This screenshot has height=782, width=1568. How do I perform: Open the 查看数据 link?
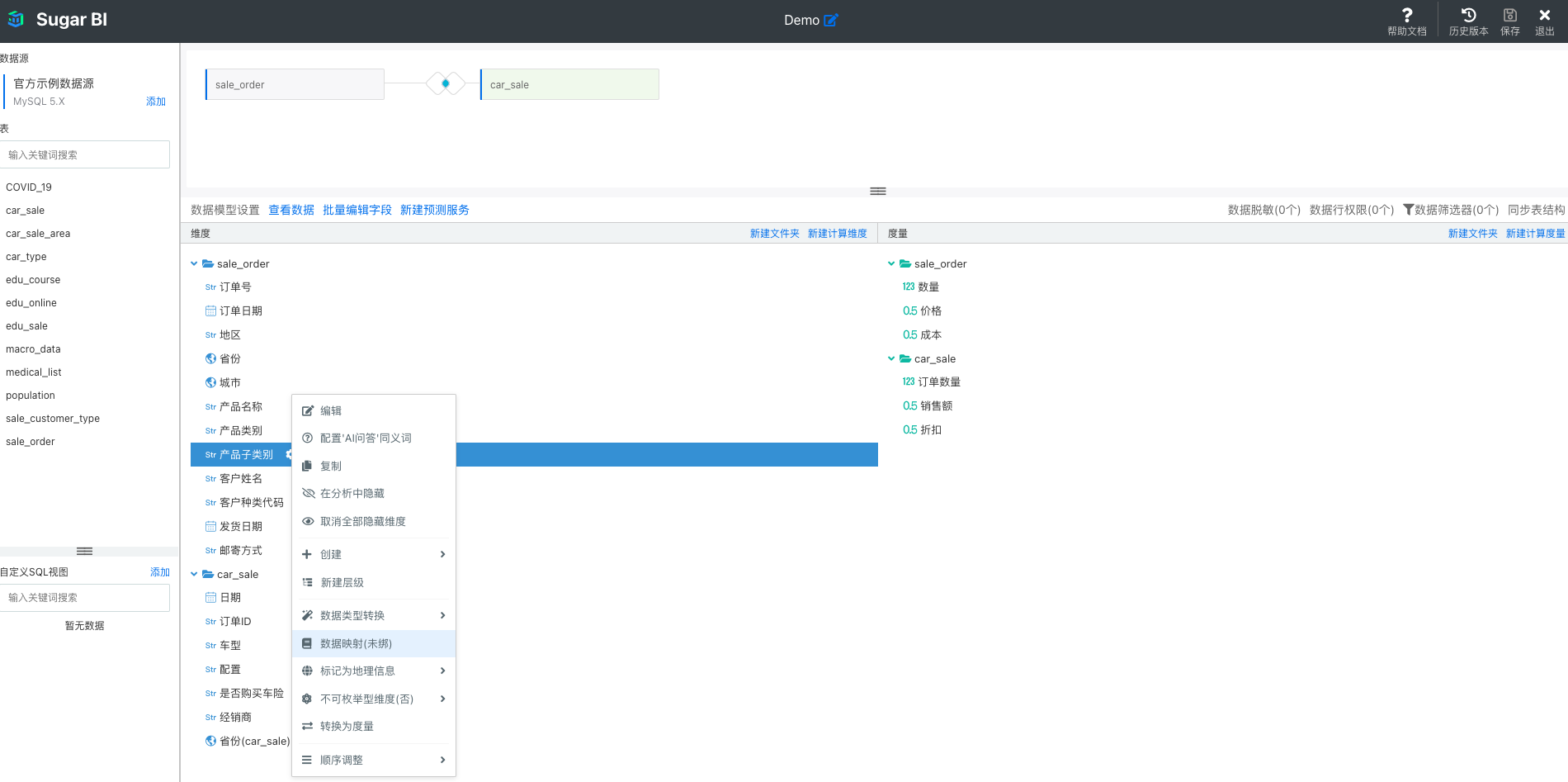[291, 210]
